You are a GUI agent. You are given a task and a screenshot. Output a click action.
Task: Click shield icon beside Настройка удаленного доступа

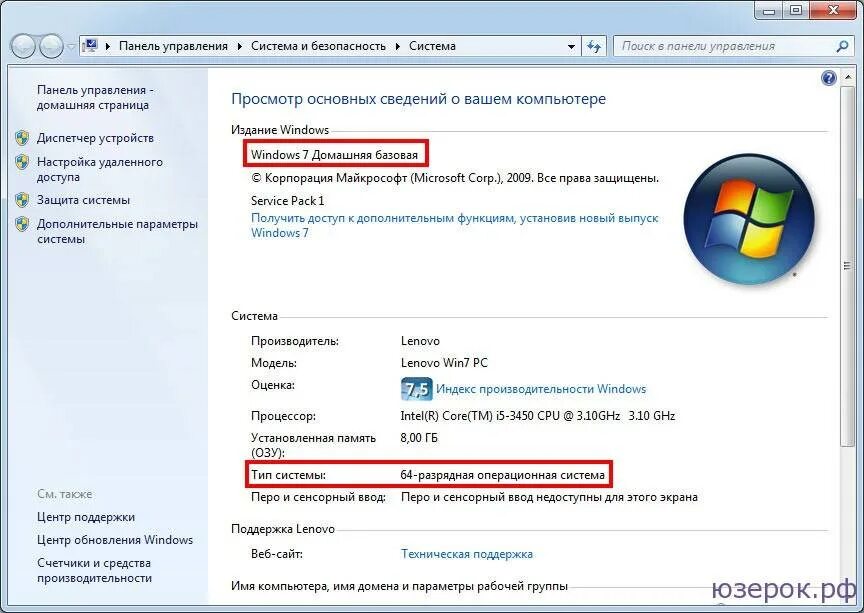tap(22, 162)
